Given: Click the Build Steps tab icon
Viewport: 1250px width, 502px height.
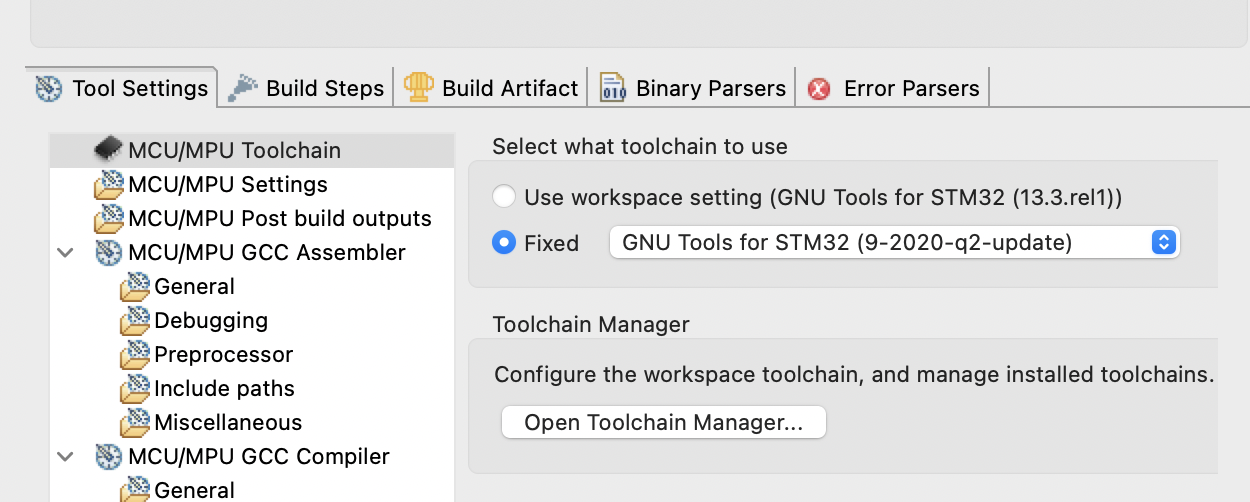Looking at the screenshot, I should pos(242,88).
